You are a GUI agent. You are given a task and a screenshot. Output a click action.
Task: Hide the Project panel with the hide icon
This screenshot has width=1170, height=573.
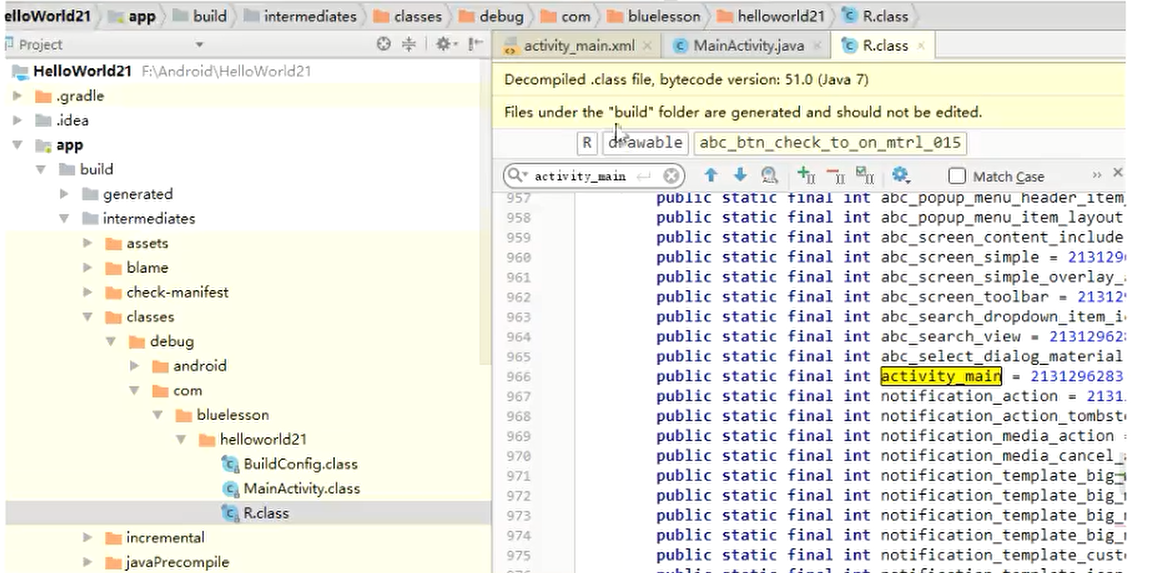click(x=475, y=44)
